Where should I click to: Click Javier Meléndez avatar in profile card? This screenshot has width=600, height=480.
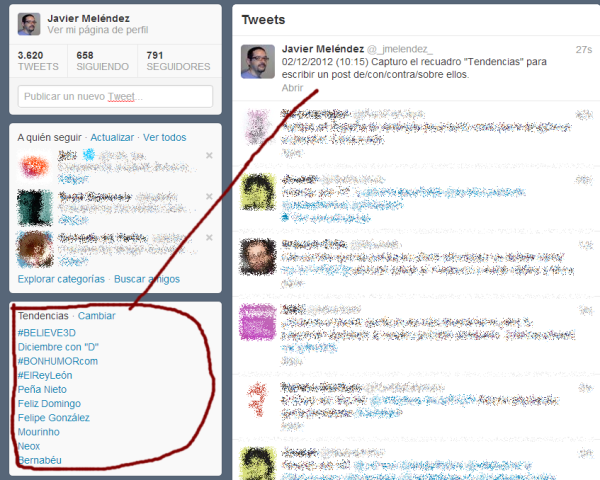pos(29,24)
